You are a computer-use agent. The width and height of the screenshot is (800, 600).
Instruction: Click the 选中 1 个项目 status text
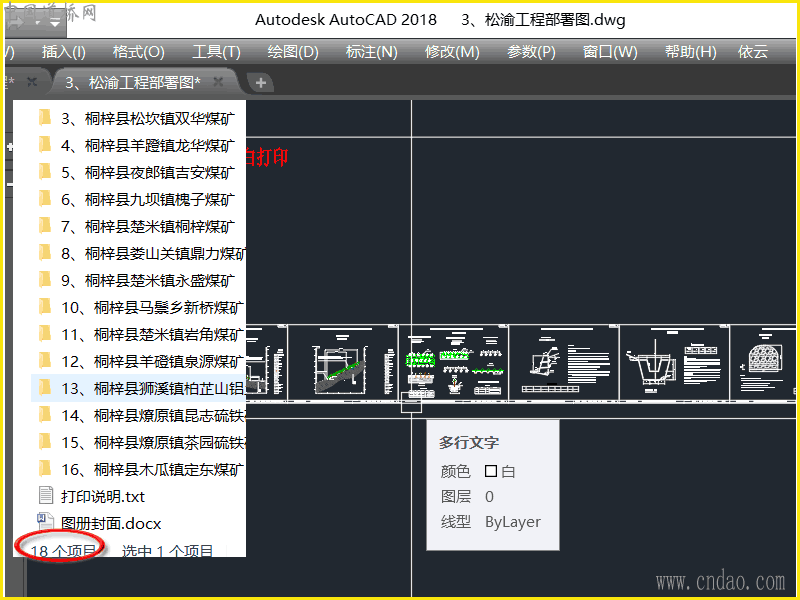[167, 551]
